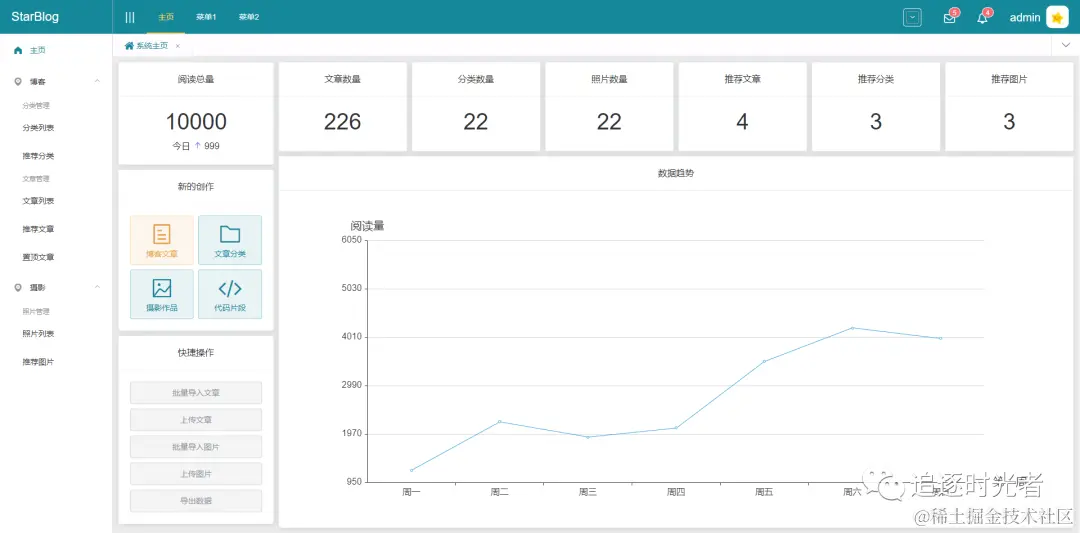Open the notification bell with badge 4
The image size is (1080, 533).
pyautogui.click(x=982, y=18)
